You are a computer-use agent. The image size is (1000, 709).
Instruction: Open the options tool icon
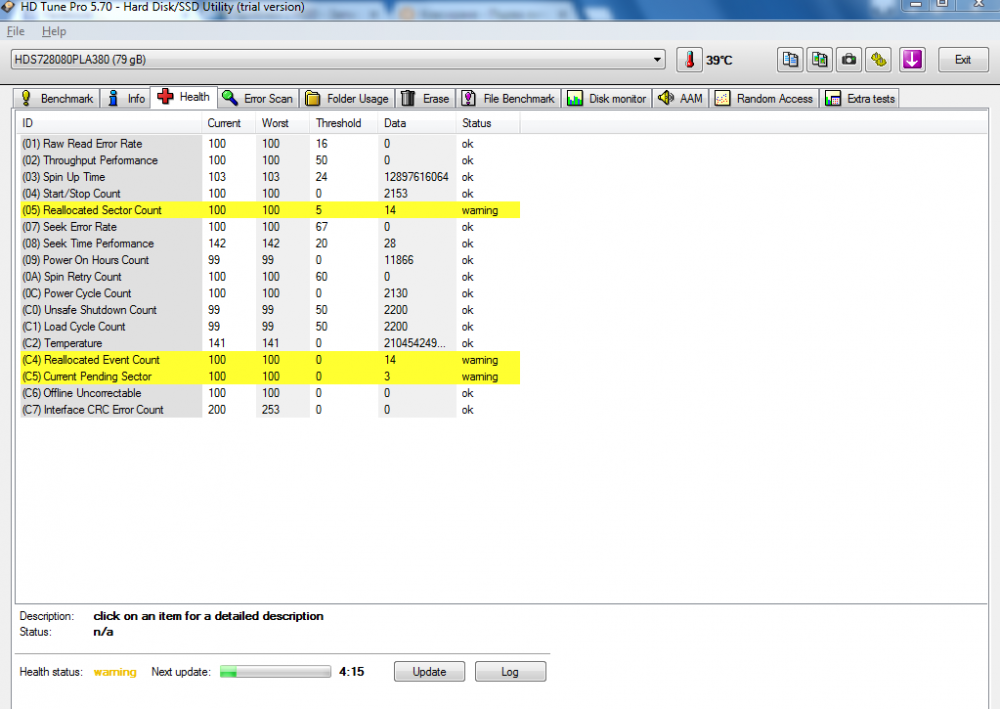879,60
